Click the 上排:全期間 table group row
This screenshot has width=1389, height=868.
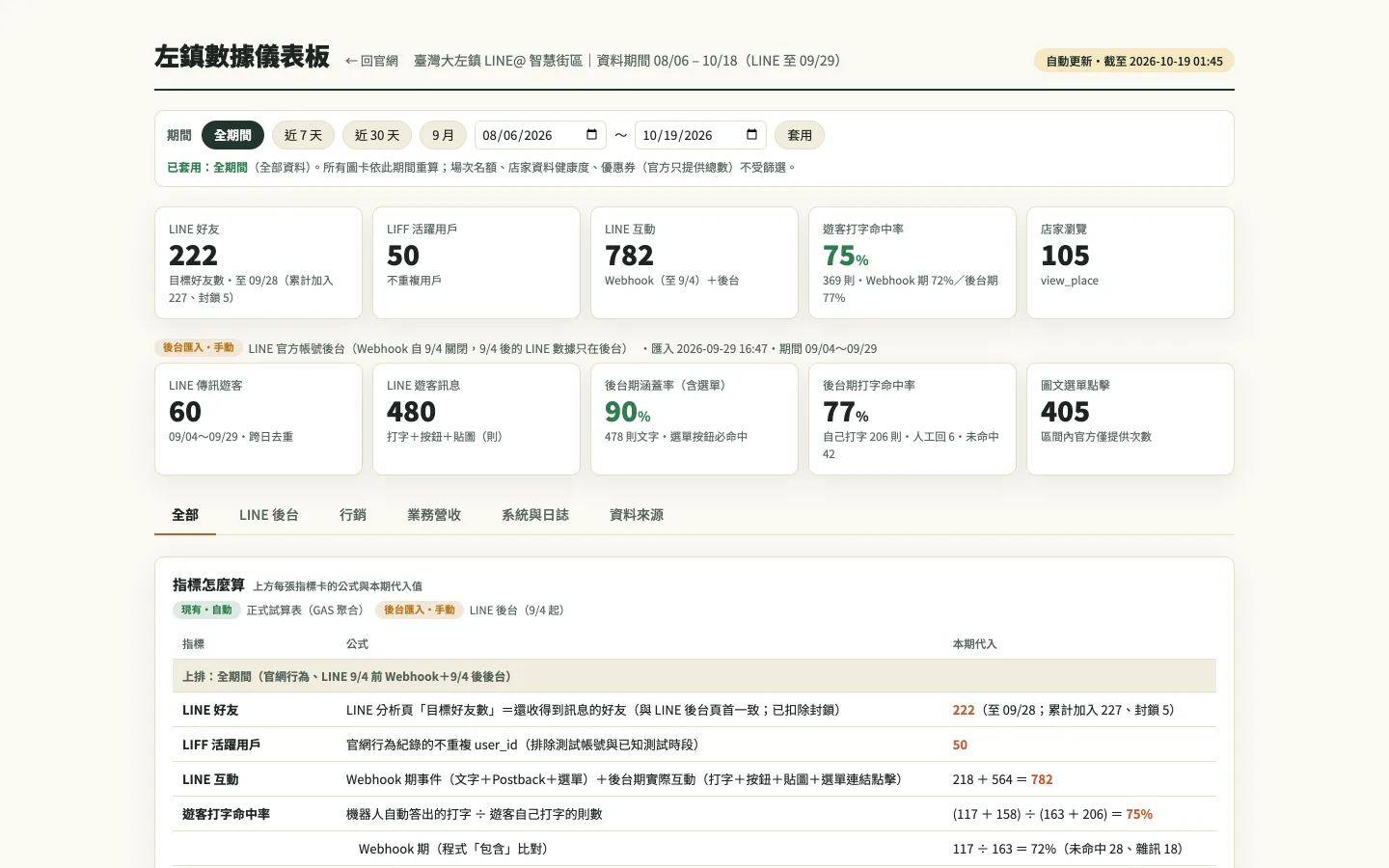tap(694, 676)
